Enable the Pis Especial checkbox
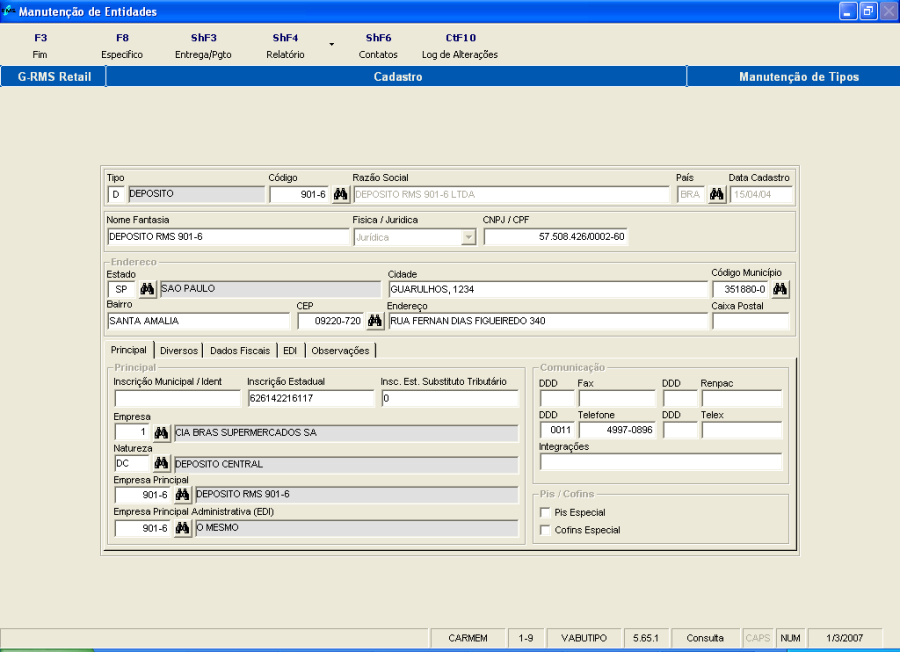Screen dimensions: 900x652 pyautogui.click(x=545, y=512)
